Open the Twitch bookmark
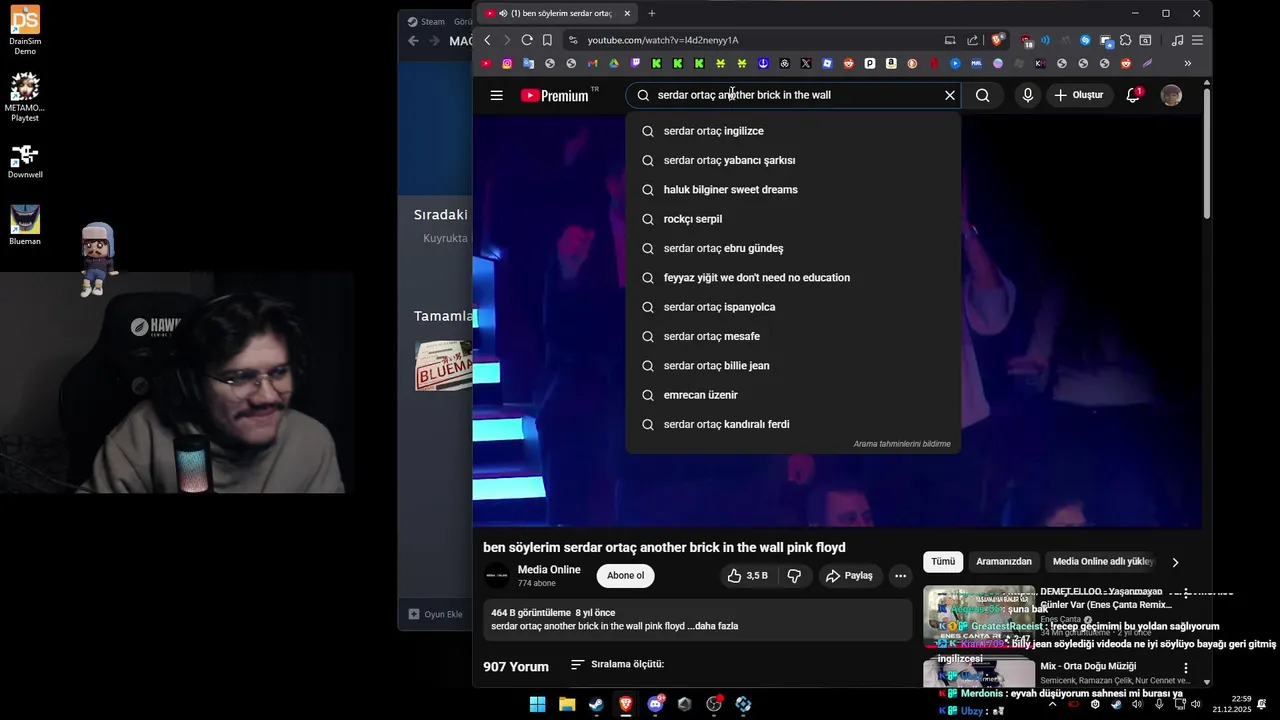 point(635,63)
